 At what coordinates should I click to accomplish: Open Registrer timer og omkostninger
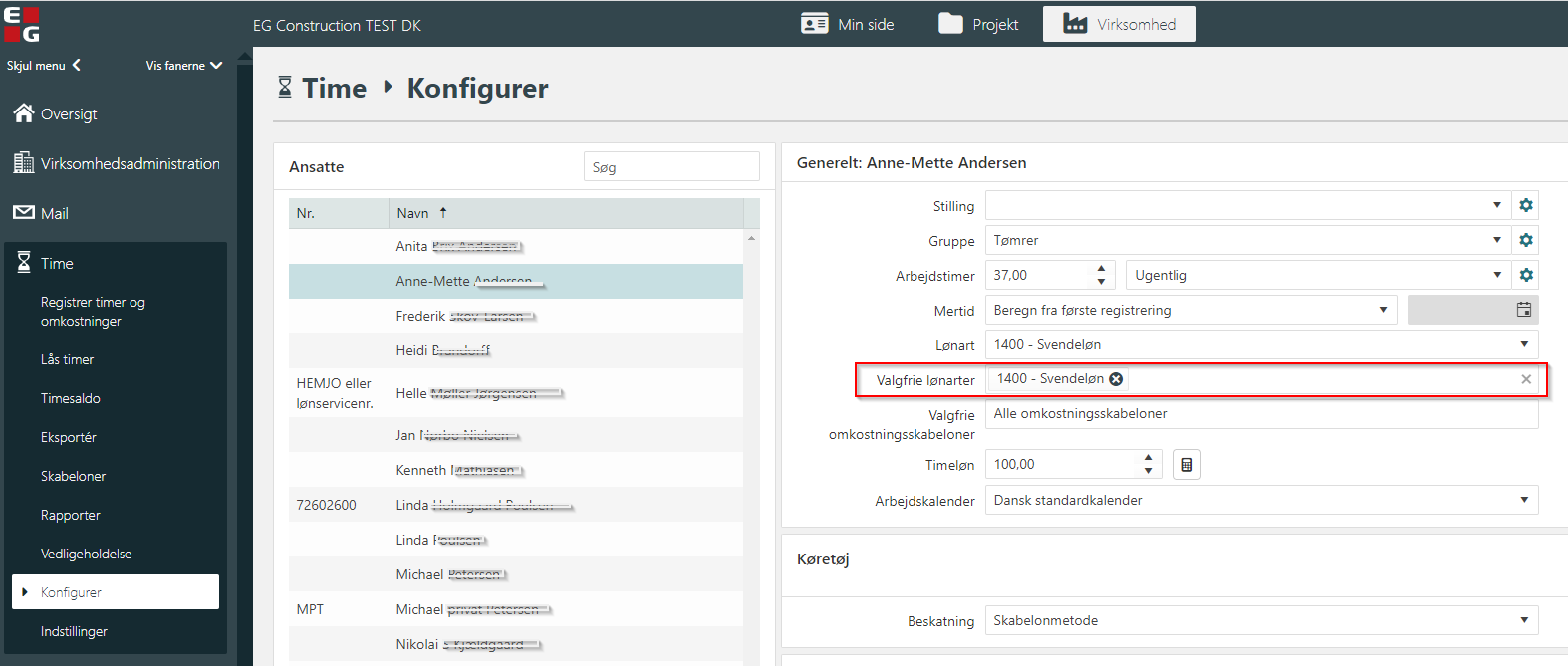93,312
